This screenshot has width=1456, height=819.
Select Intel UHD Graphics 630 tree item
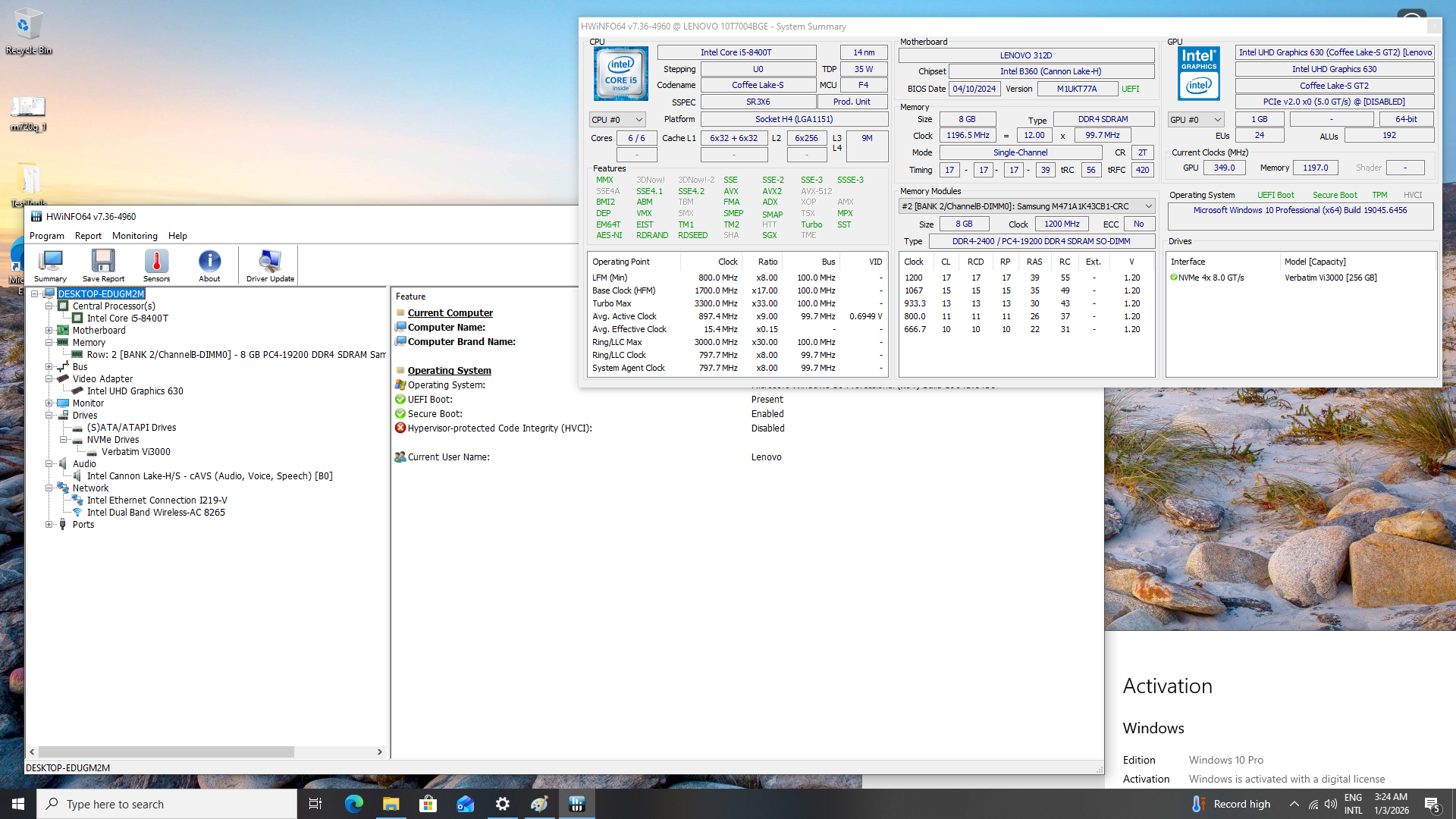point(135,391)
